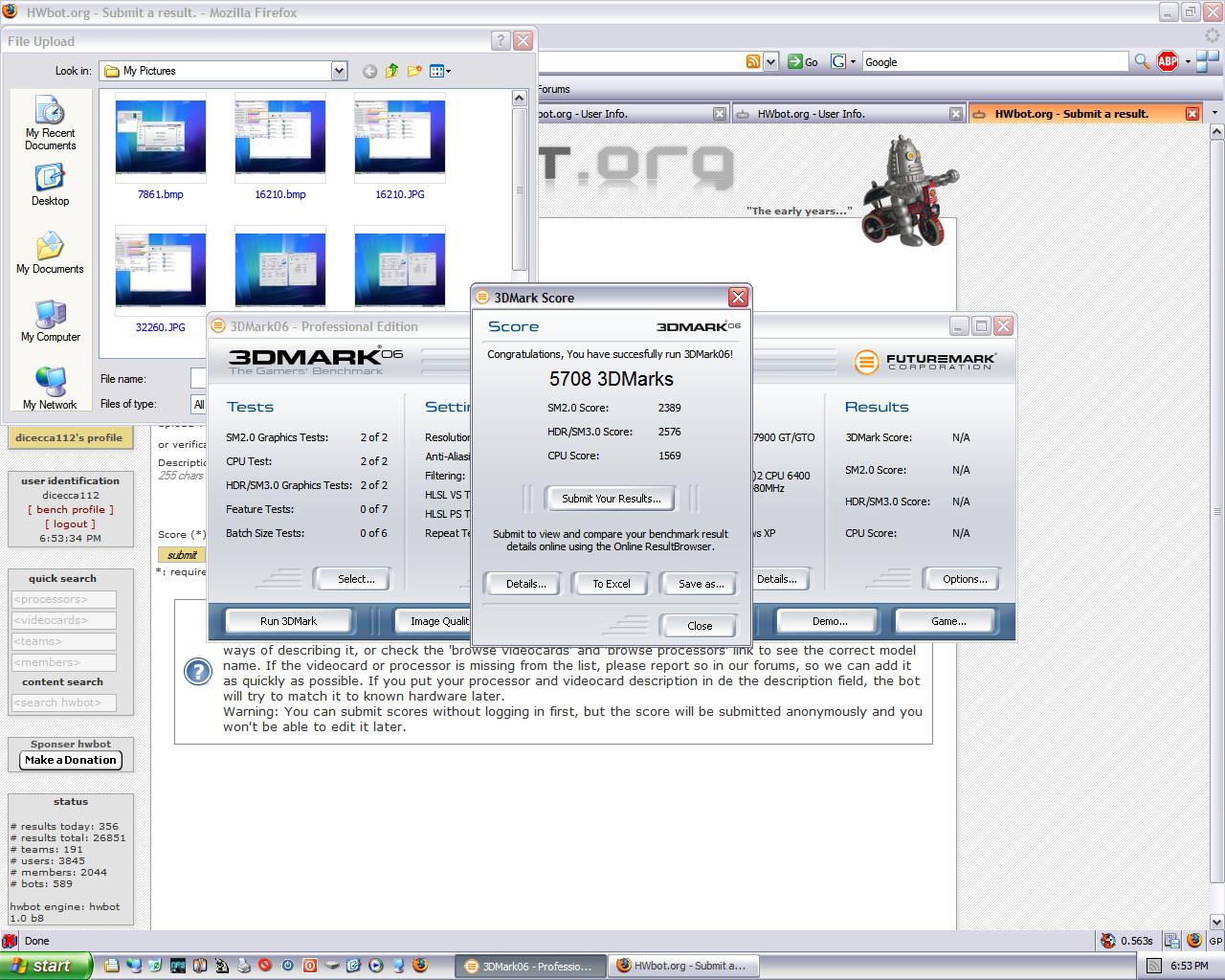The height and width of the screenshot is (980, 1225).
Task: Click the To Excel button
Action: click(611, 584)
